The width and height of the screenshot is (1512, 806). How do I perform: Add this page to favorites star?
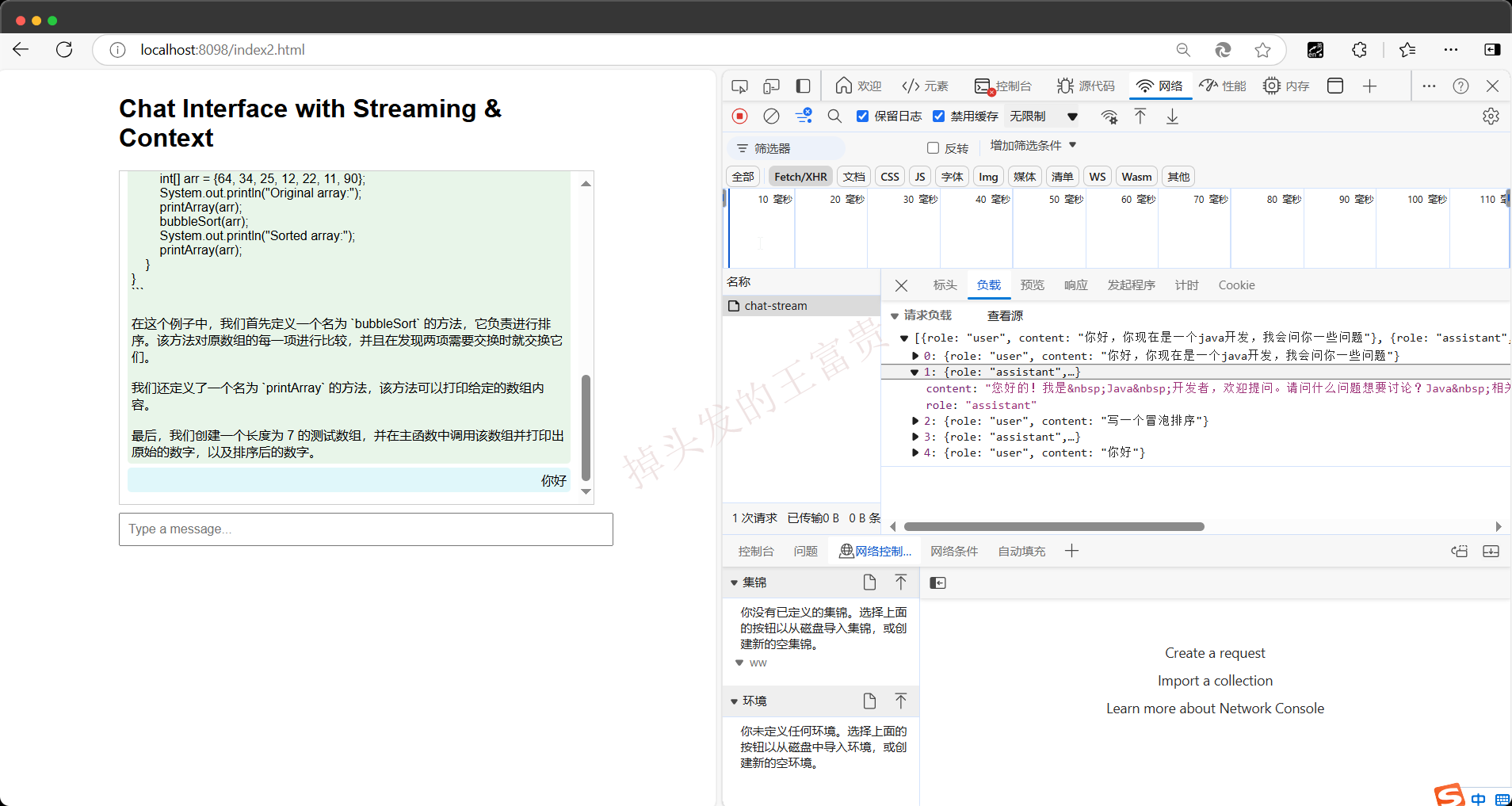tap(1262, 50)
